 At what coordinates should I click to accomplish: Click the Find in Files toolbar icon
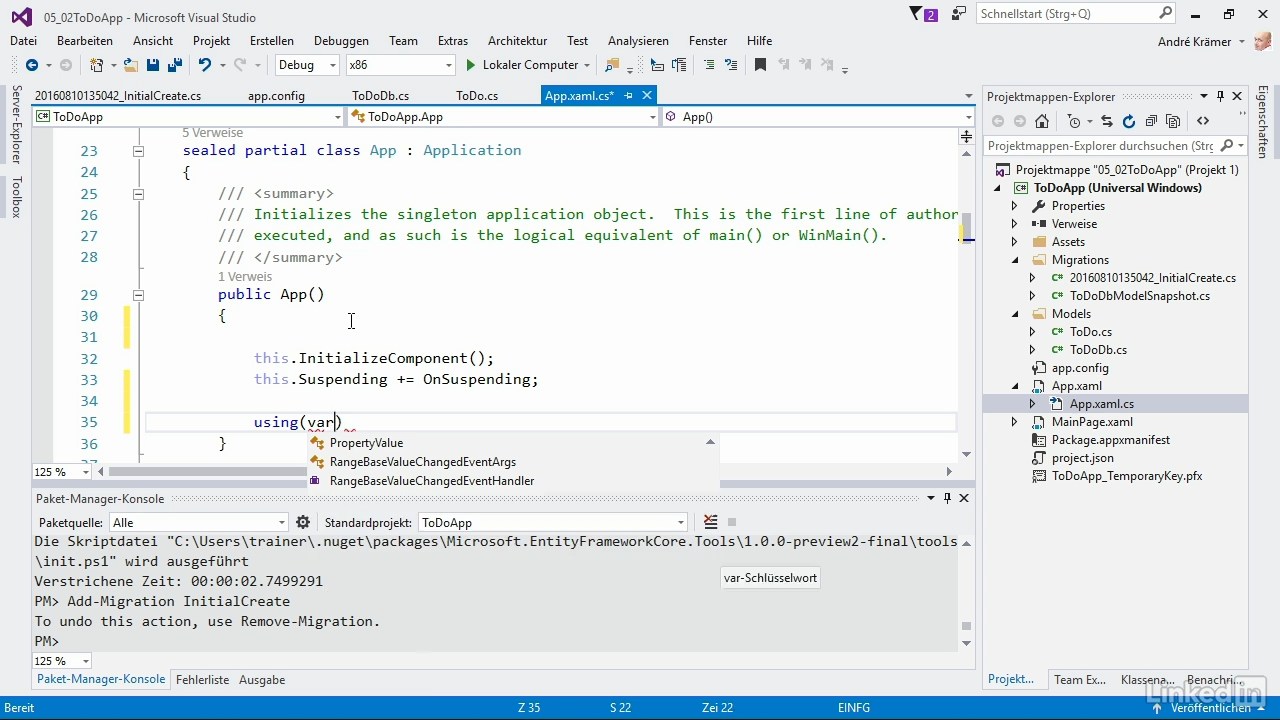coord(612,65)
